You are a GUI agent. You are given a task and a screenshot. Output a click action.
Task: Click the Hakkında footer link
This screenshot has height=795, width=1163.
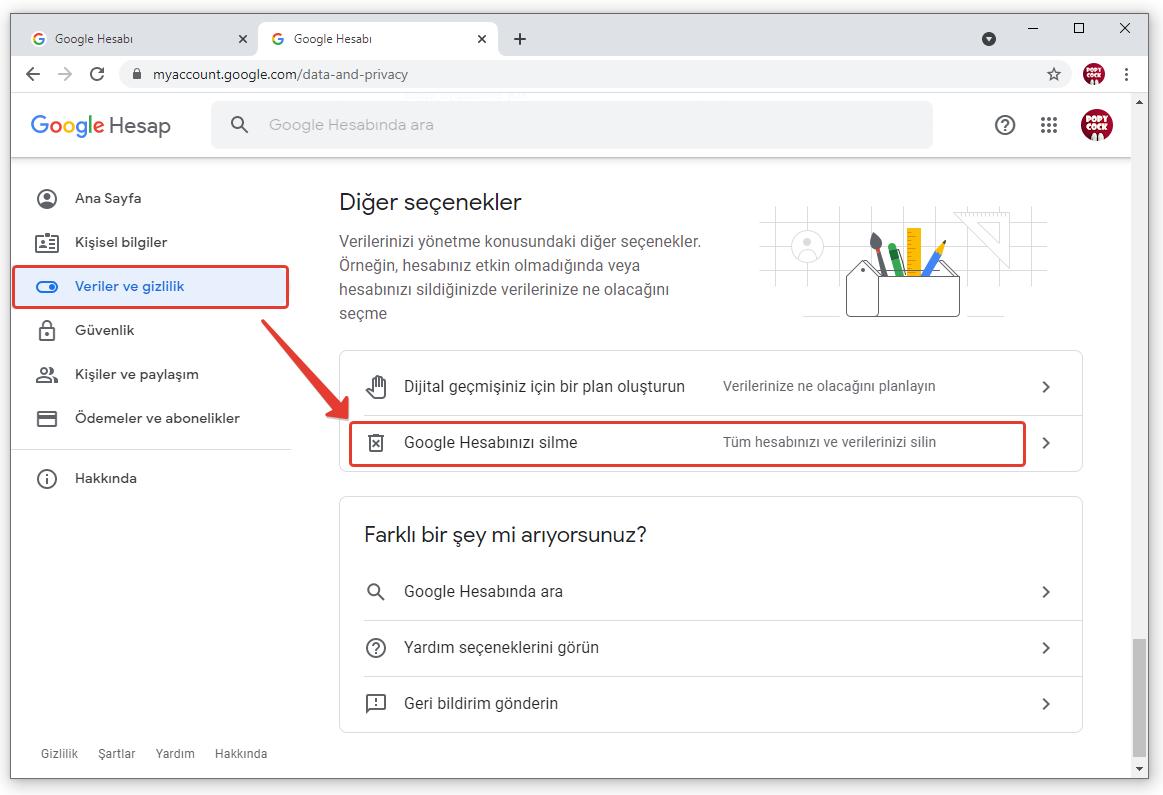(241, 753)
